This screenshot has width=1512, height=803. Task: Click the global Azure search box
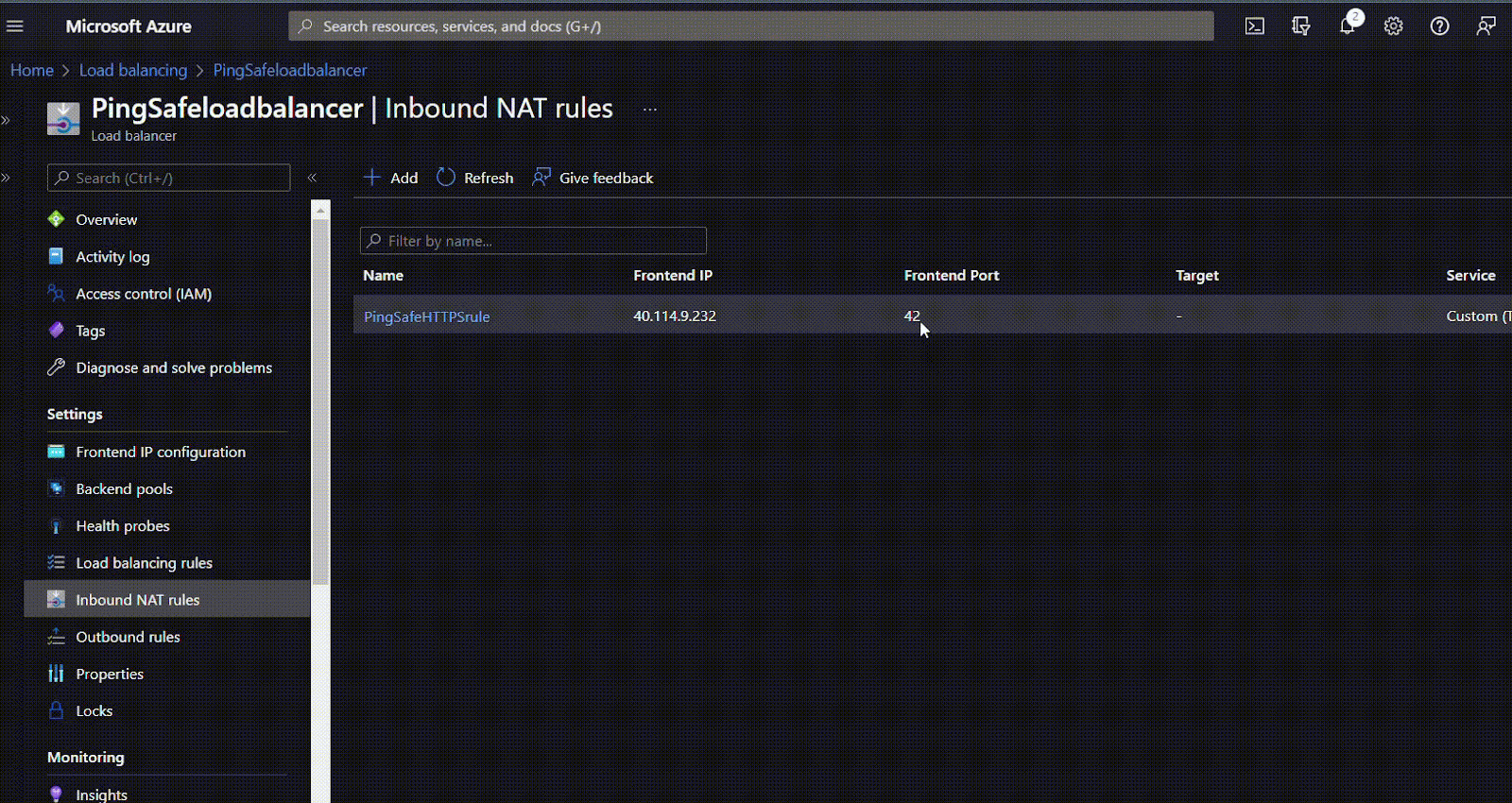[750, 26]
